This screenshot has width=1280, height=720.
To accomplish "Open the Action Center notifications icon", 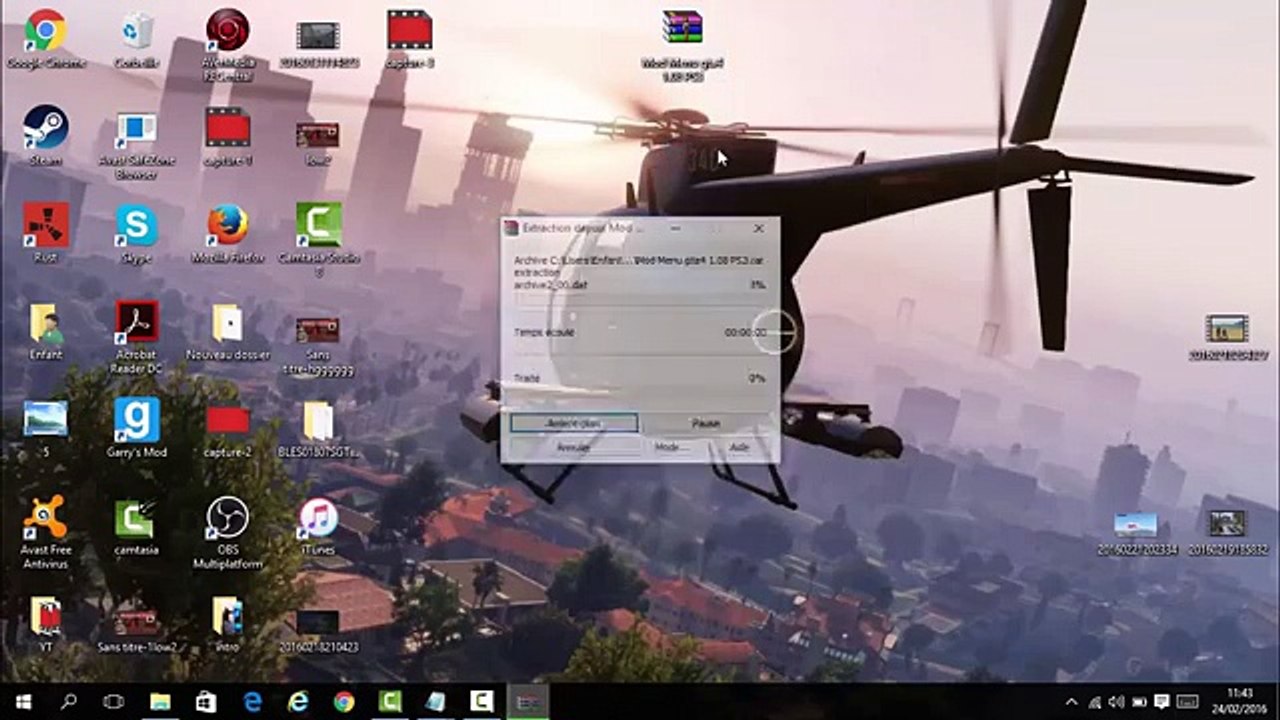I will click(1162, 702).
